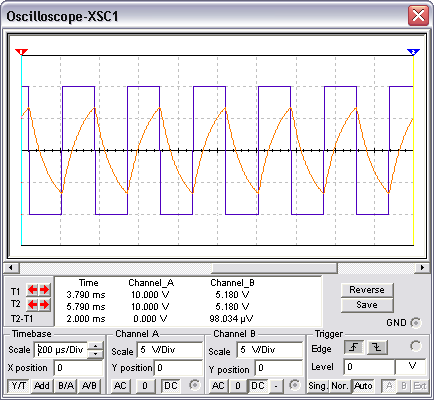The height and width of the screenshot is (400, 434).
Task: Click the red T1 cursor marker triangle
Action: coord(21,52)
